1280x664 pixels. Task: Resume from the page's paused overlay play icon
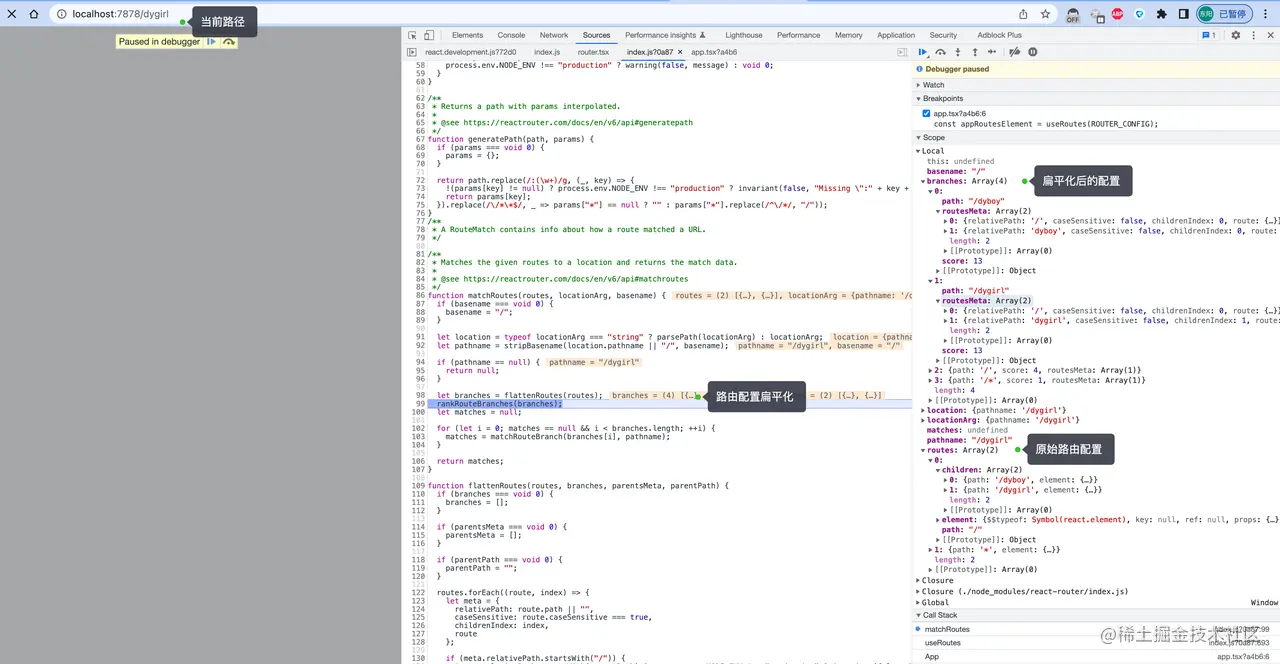point(211,41)
